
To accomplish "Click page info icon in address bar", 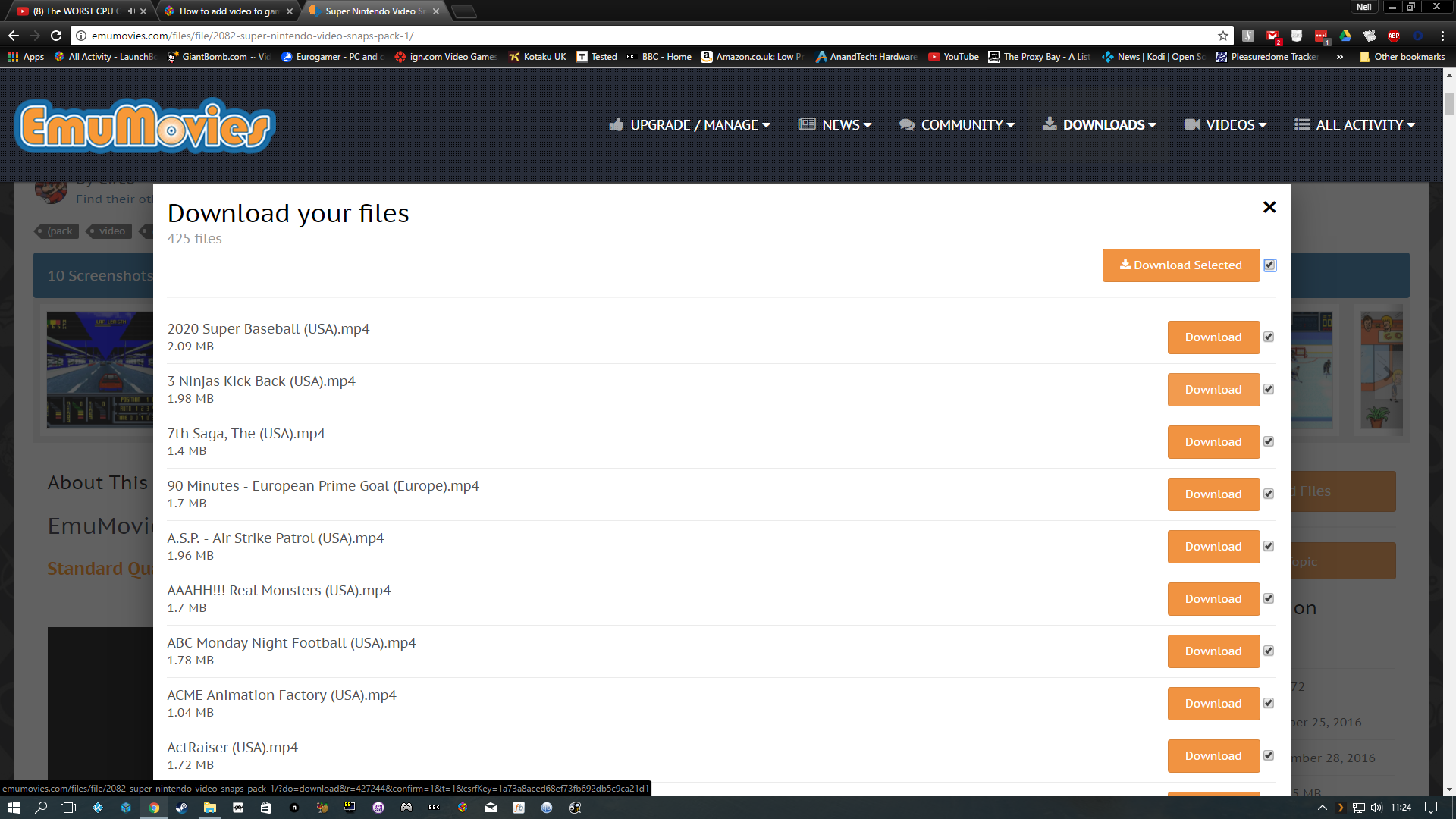I will [81, 36].
